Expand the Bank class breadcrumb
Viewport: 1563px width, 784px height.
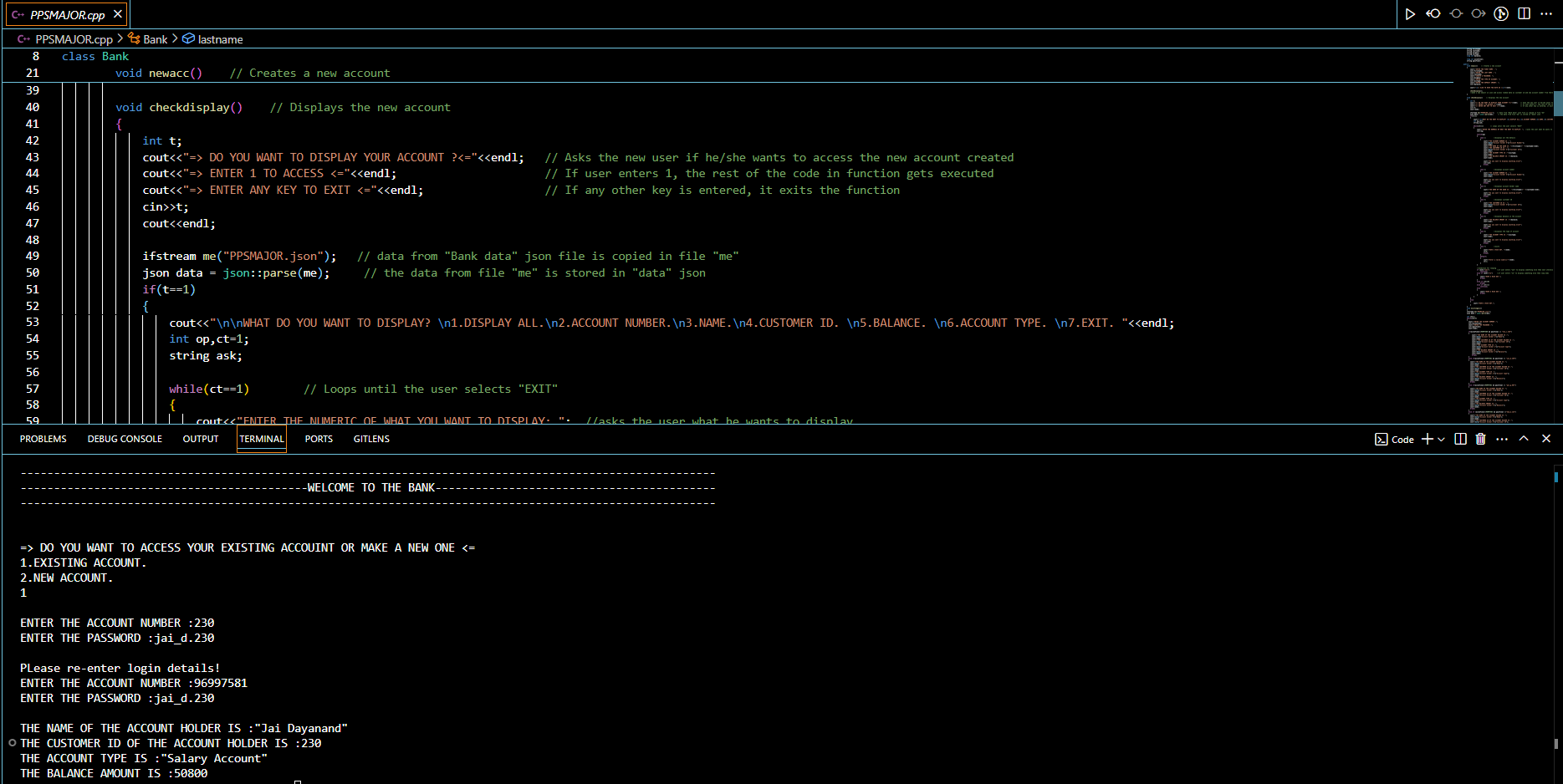pyautogui.click(x=155, y=39)
